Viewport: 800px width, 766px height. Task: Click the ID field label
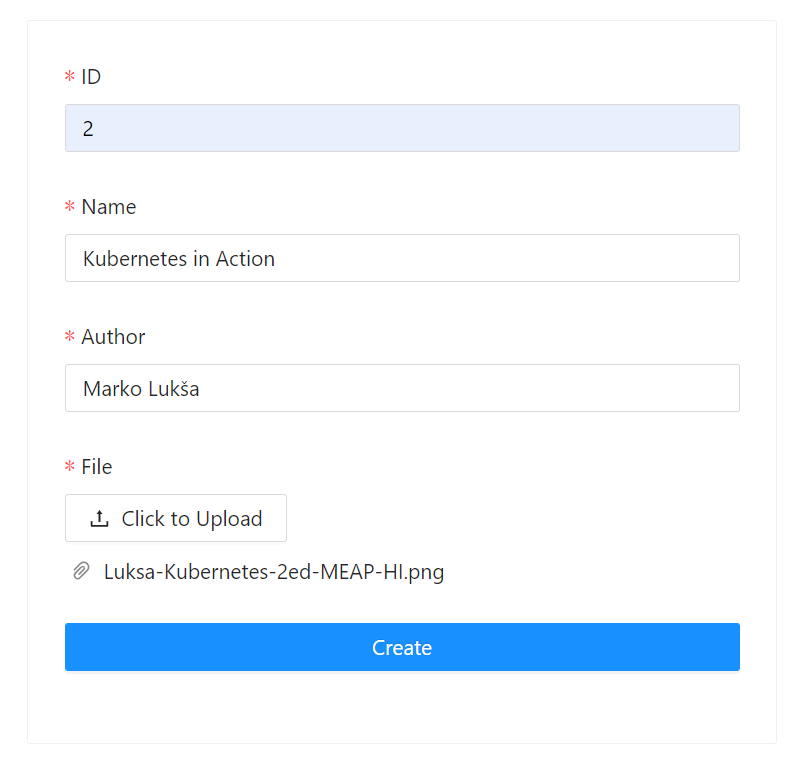[x=91, y=77]
